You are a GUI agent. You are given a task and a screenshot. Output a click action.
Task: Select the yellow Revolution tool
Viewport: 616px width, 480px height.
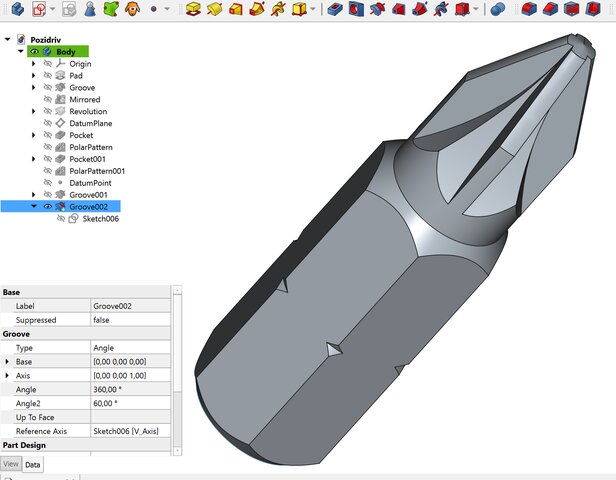[214, 9]
